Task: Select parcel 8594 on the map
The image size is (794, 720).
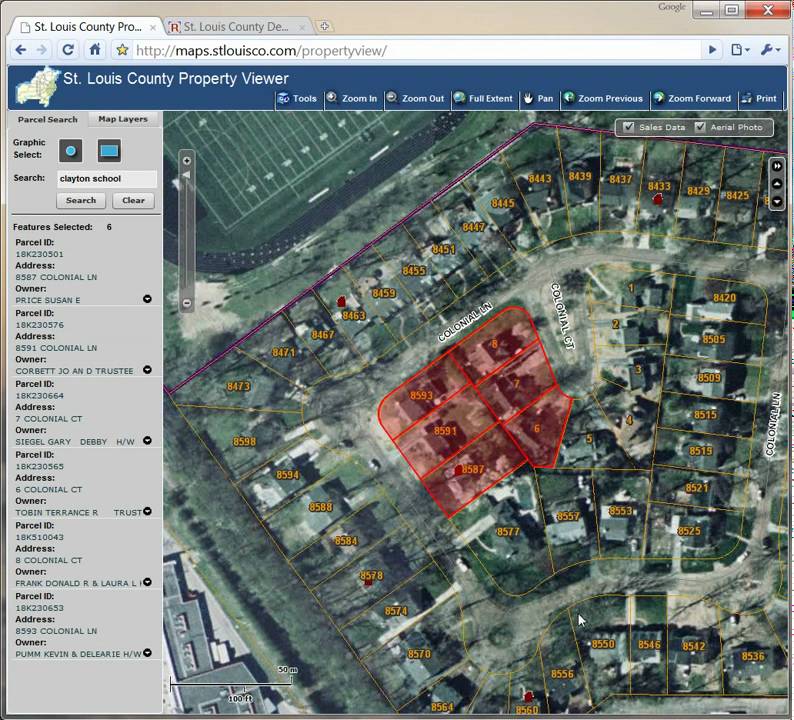Action: (287, 475)
